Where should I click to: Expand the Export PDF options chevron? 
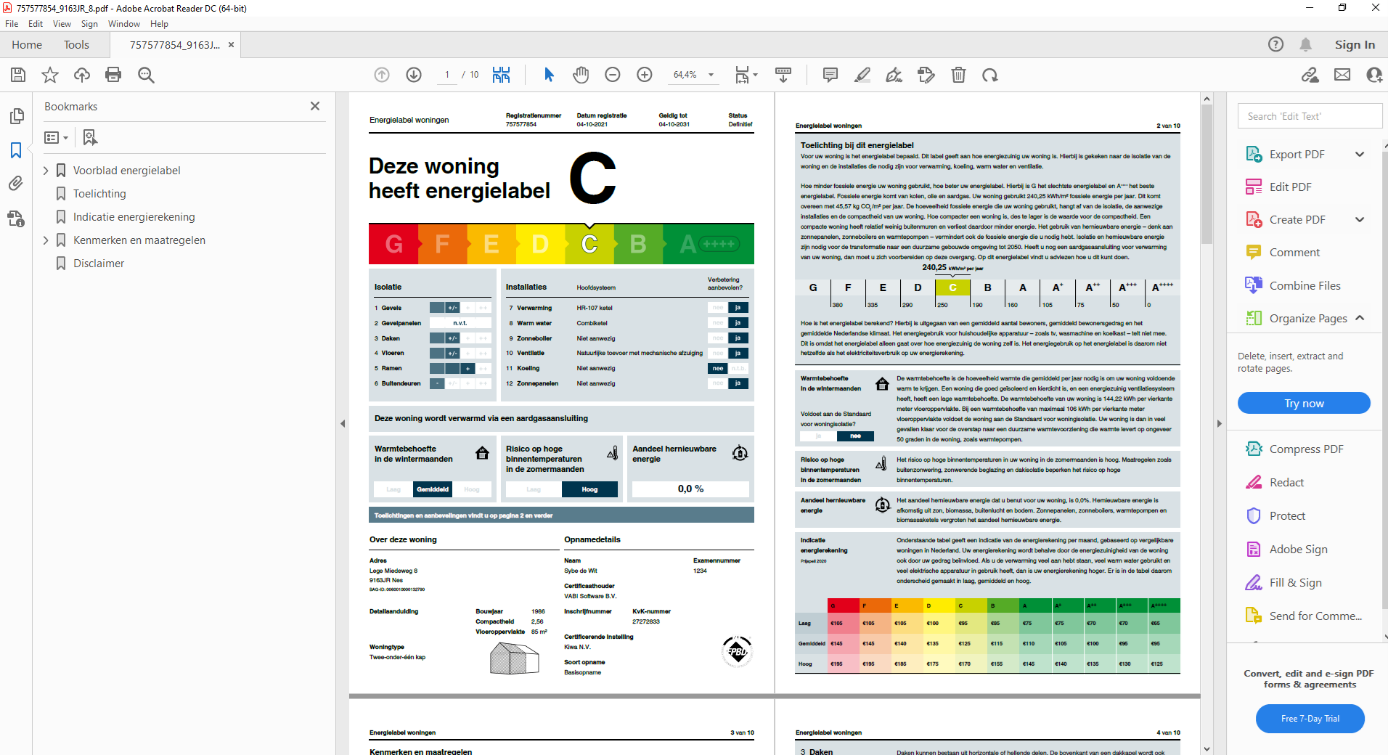click(x=1360, y=154)
